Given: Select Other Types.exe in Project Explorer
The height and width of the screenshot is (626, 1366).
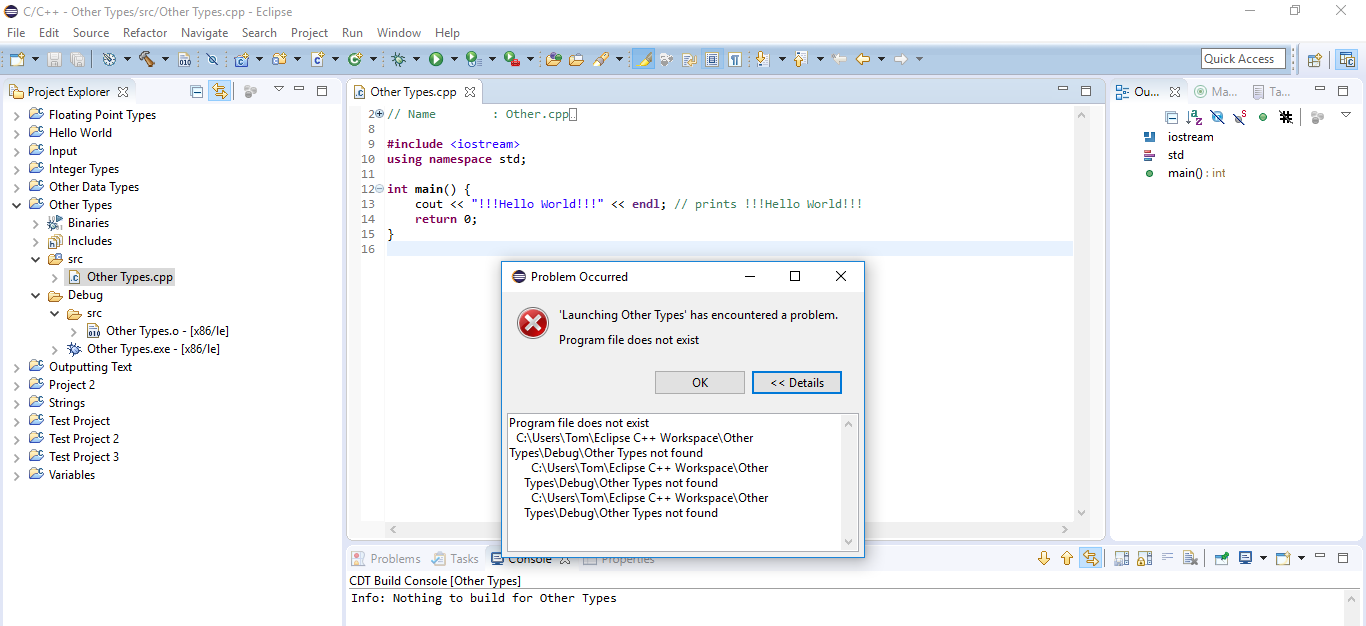Looking at the screenshot, I should [x=153, y=349].
